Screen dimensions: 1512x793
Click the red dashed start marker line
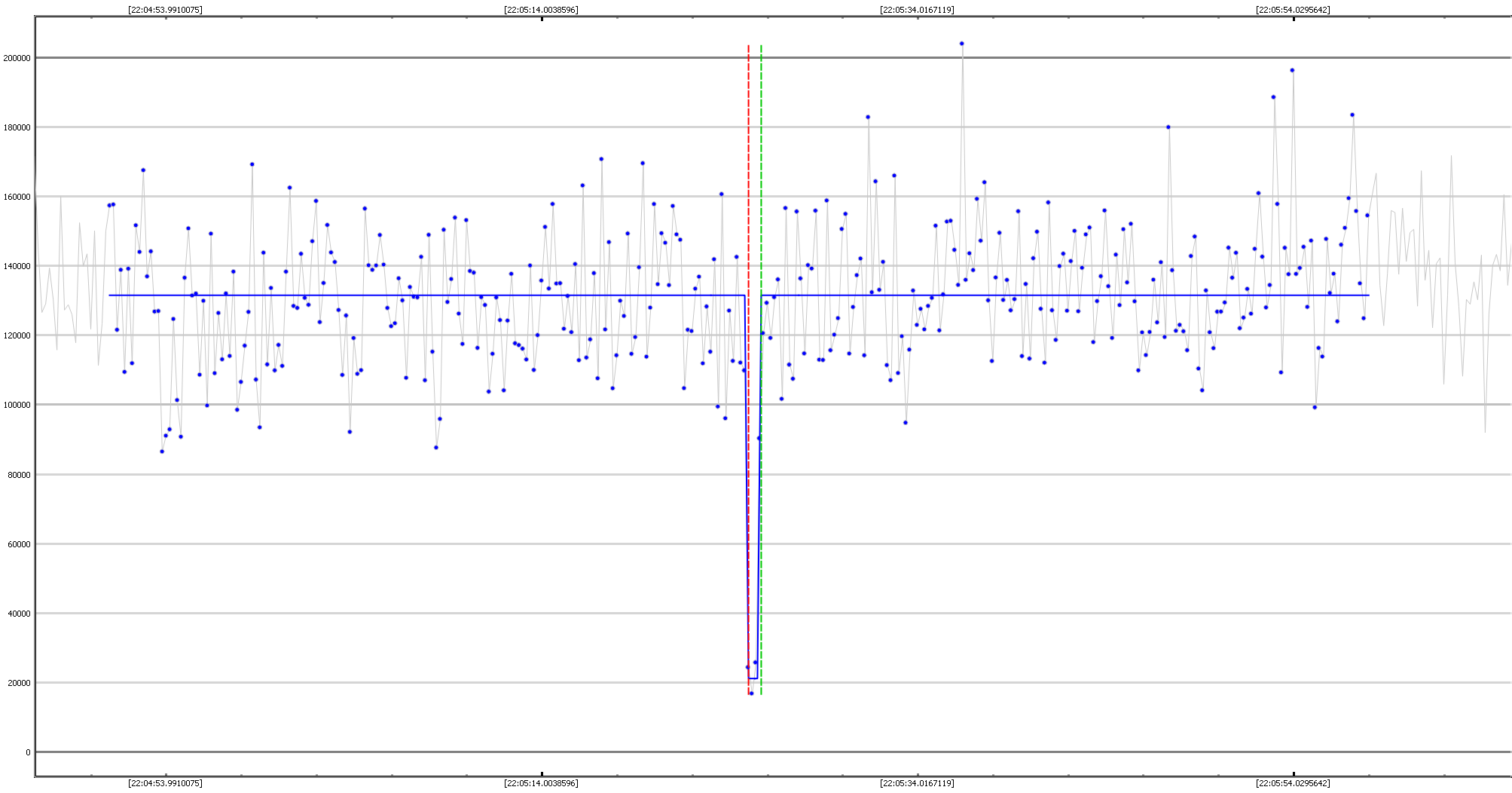[x=748, y=369]
